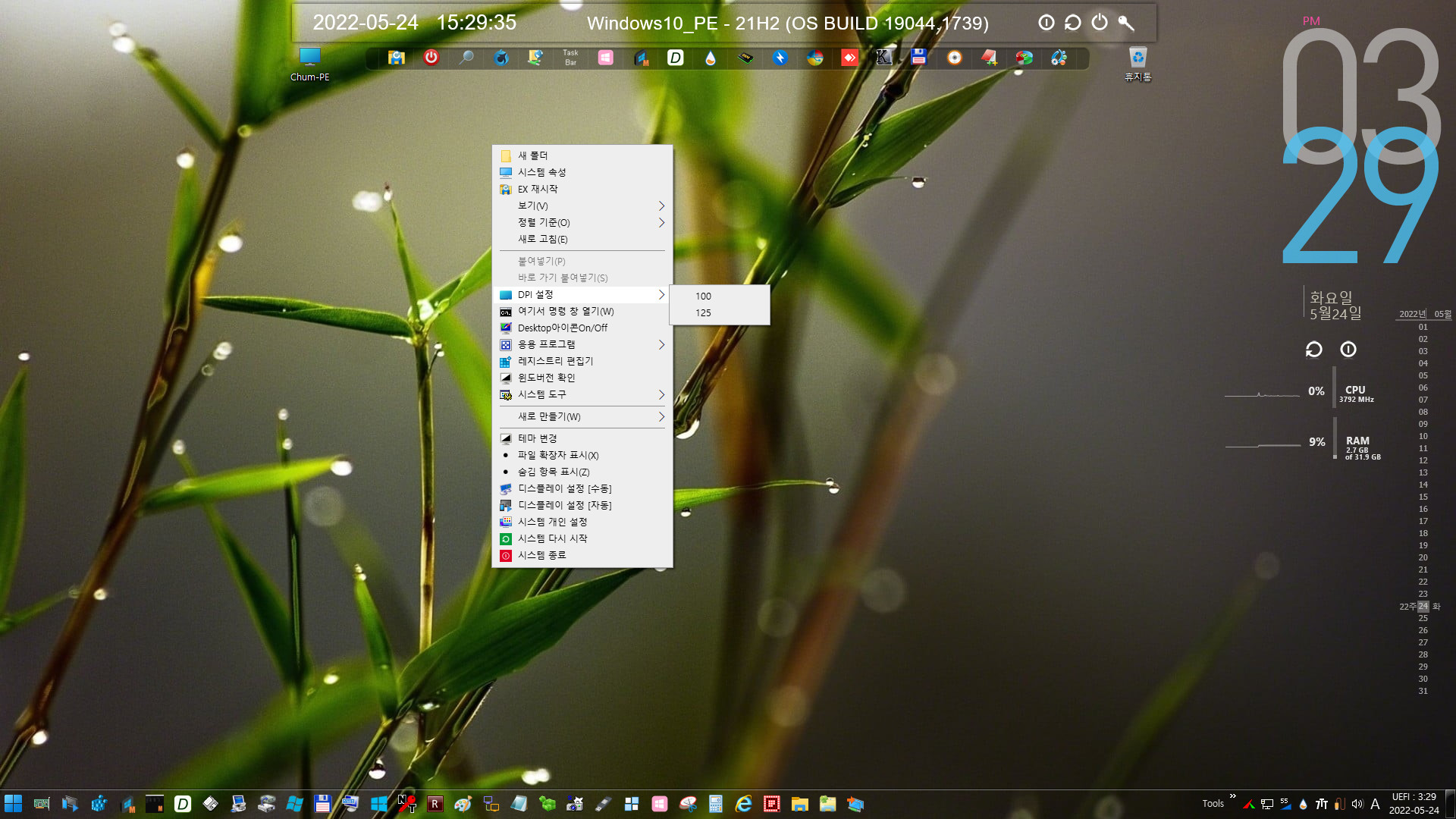Select 125 in the DPI submenu
The image size is (1456, 819).
pos(720,312)
